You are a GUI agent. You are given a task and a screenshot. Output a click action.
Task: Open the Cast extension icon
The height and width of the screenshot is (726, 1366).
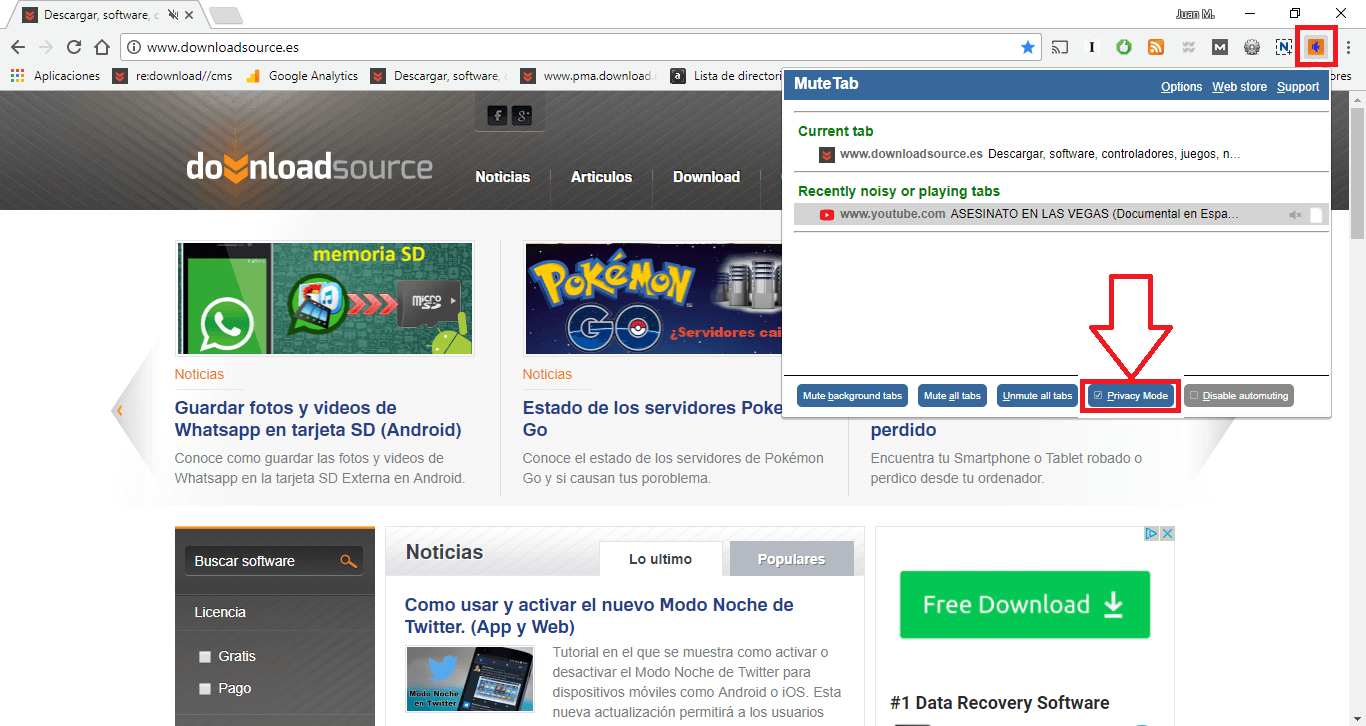1060,47
